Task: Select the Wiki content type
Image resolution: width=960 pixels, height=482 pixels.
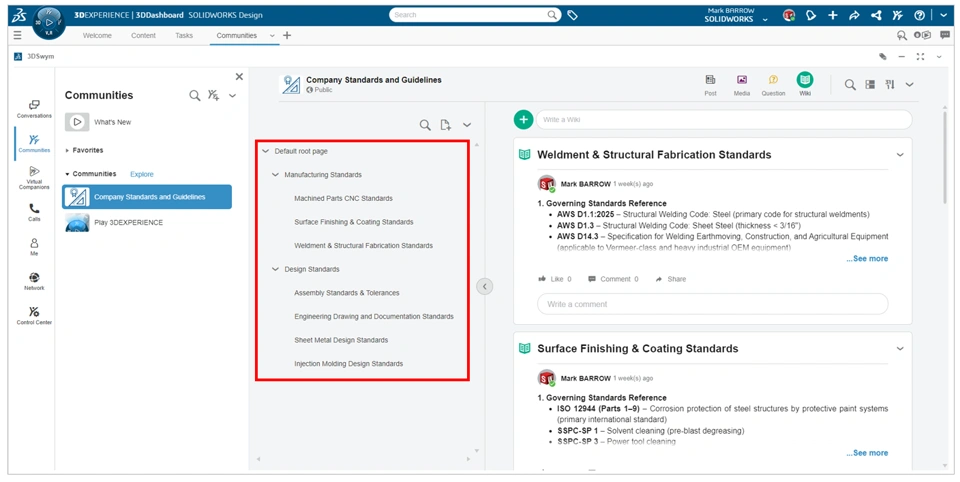Action: (x=804, y=84)
